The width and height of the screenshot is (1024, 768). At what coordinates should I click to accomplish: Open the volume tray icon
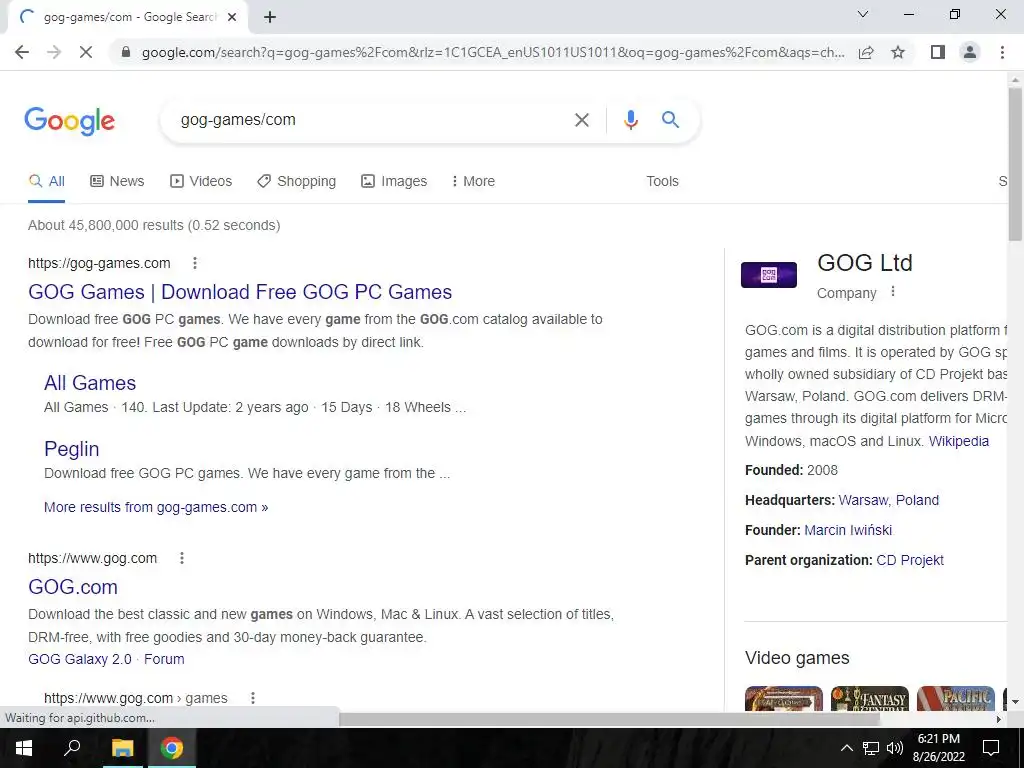coord(895,748)
